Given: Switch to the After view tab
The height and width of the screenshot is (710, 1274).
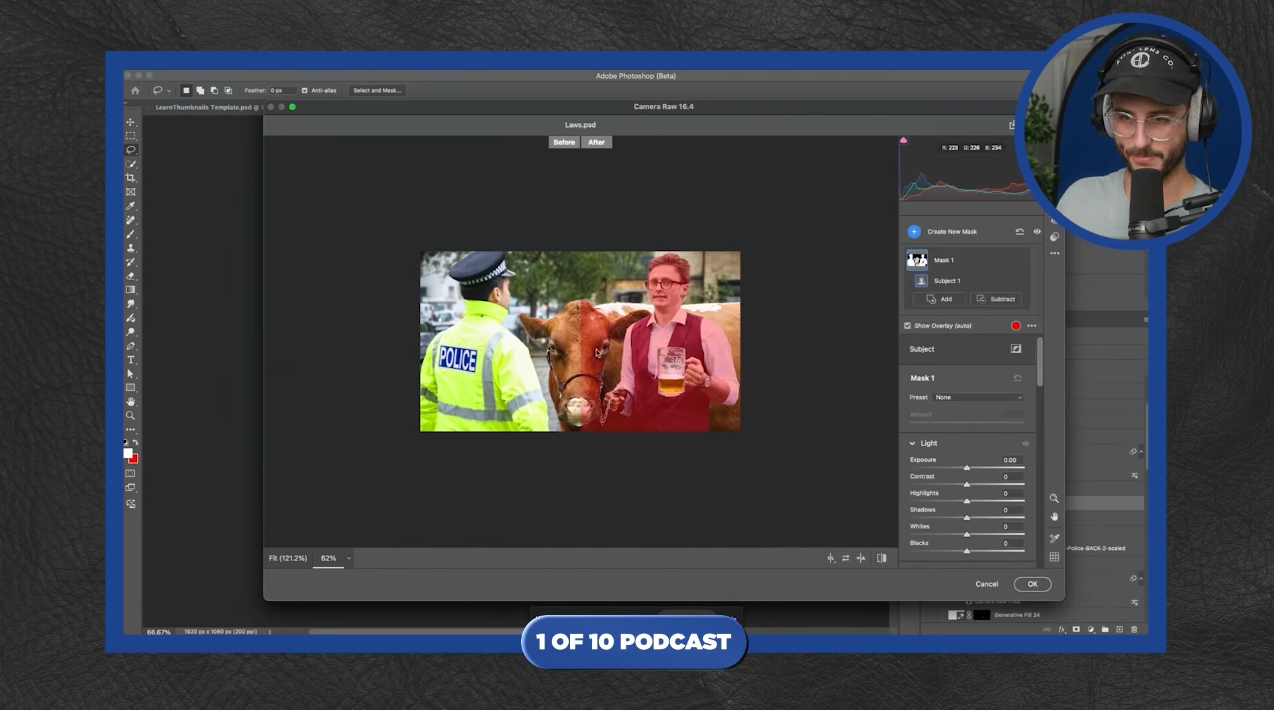Looking at the screenshot, I should tap(596, 142).
